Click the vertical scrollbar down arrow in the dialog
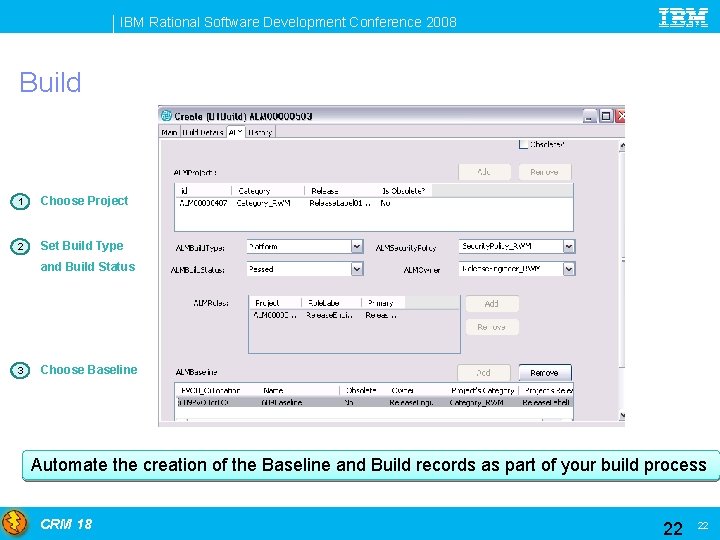 tap(622, 415)
